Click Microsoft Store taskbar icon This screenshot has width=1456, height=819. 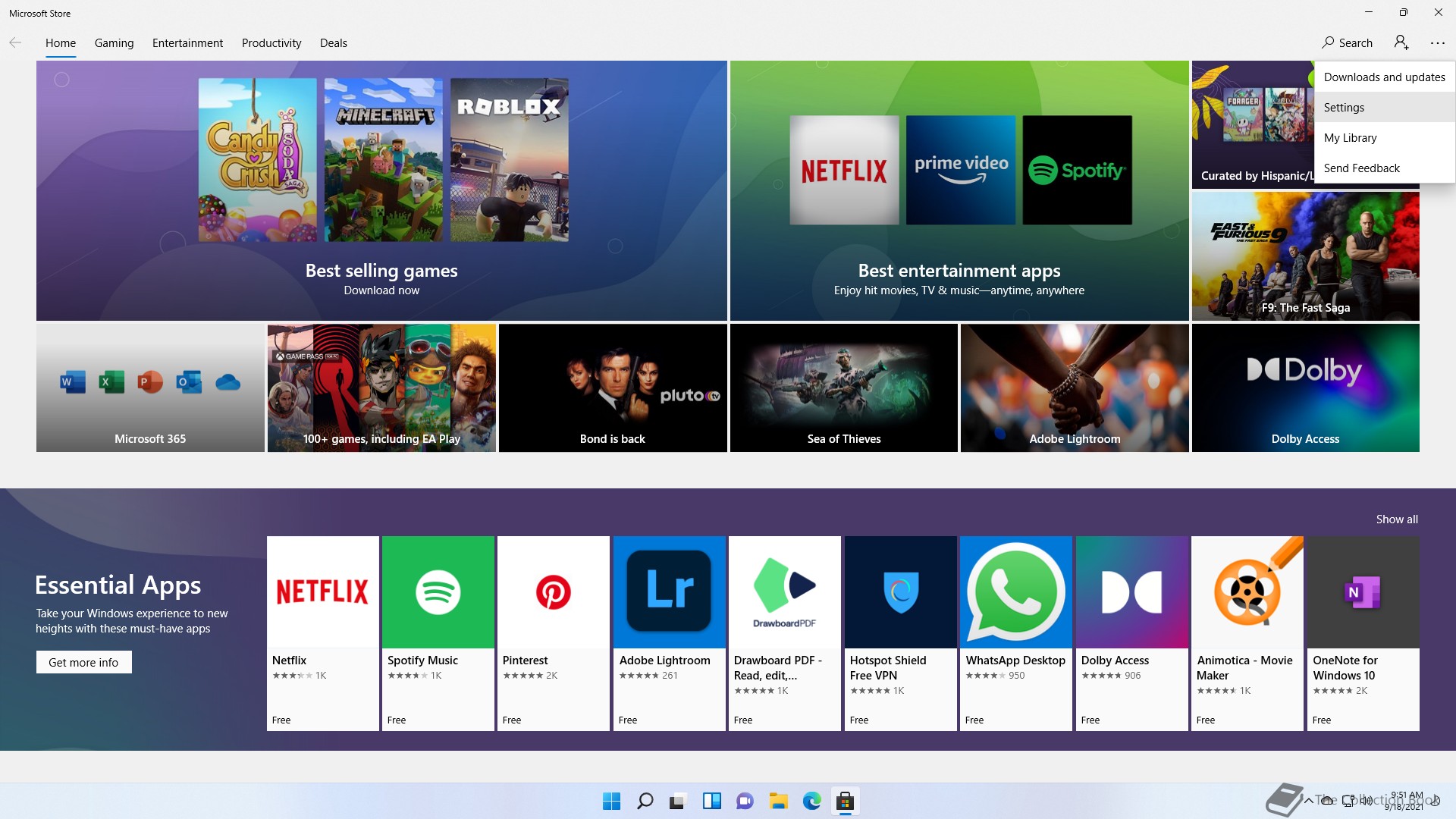845,801
